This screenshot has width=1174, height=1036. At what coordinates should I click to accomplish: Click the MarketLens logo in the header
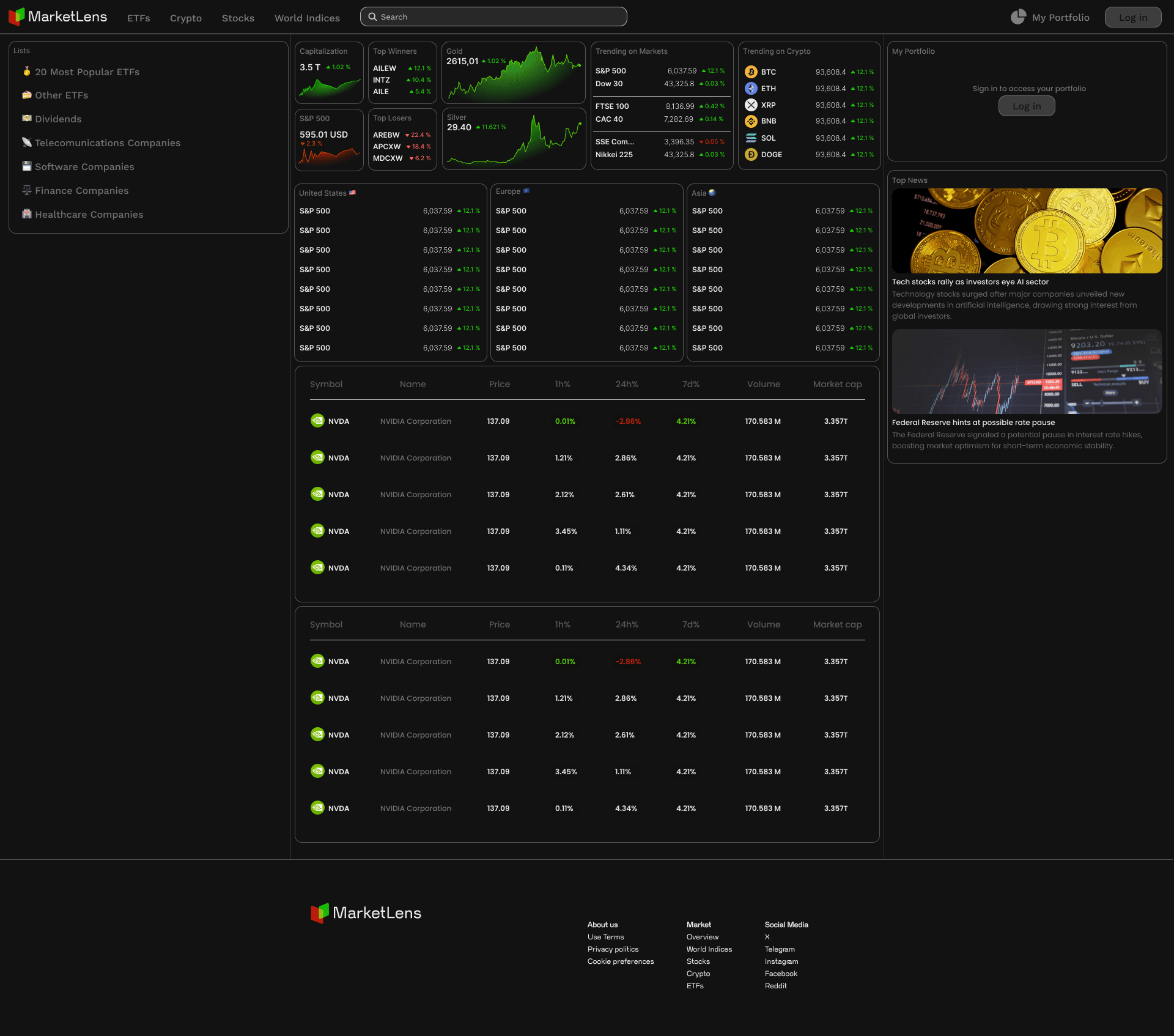pos(57,16)
